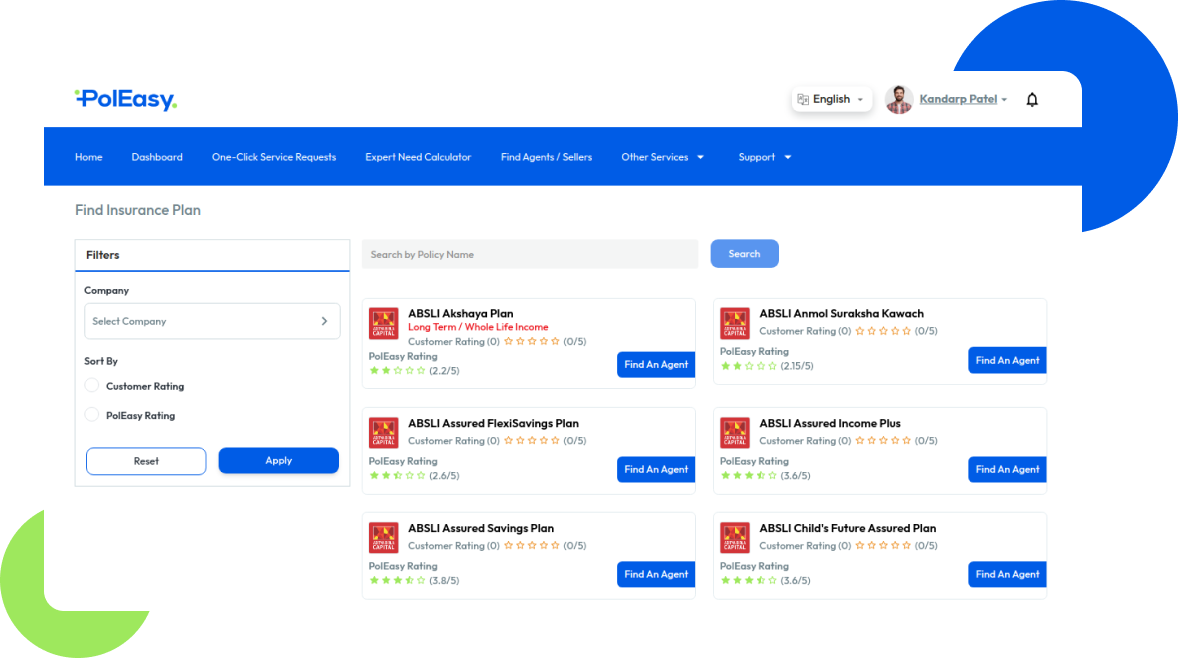Find An Agent for ABSLI Akshaya Plan
Viewport: 1178px width, 658px height.
(656, 364)
